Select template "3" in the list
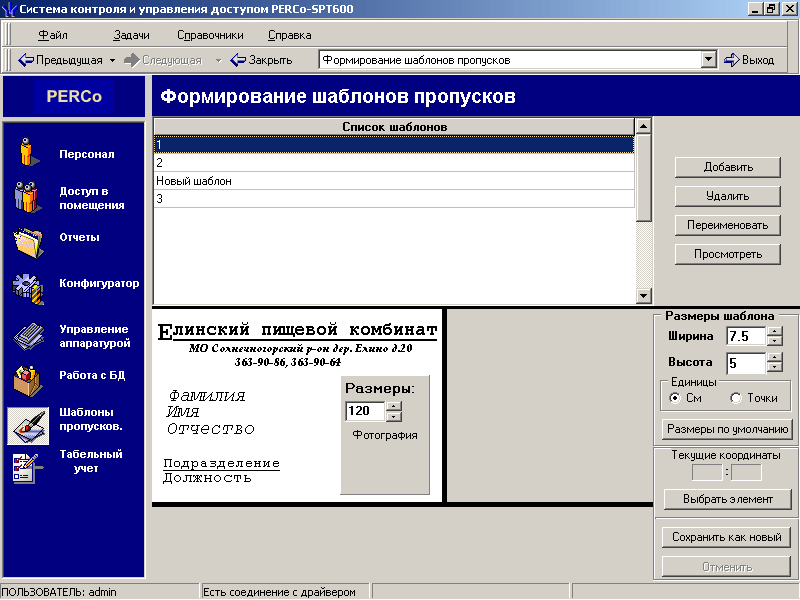 point(394,198)
